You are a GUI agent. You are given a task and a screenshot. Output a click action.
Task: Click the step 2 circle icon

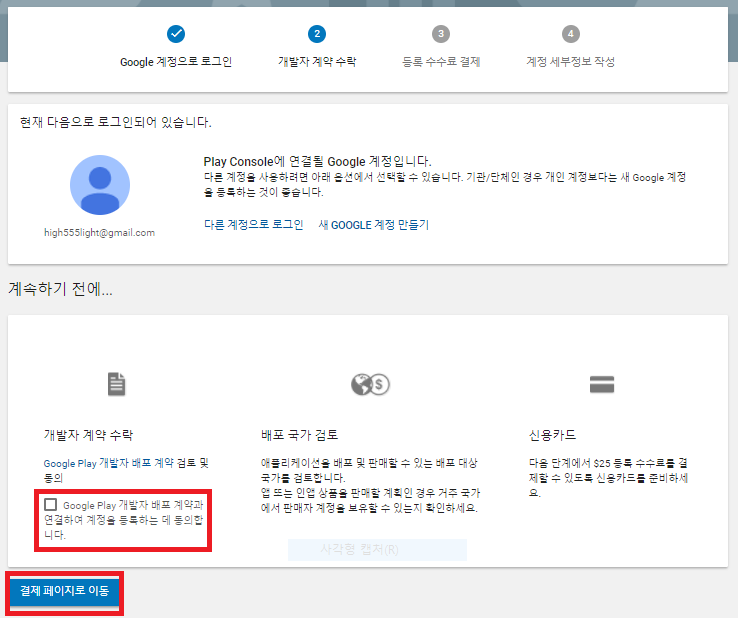[x=317, y=34]
